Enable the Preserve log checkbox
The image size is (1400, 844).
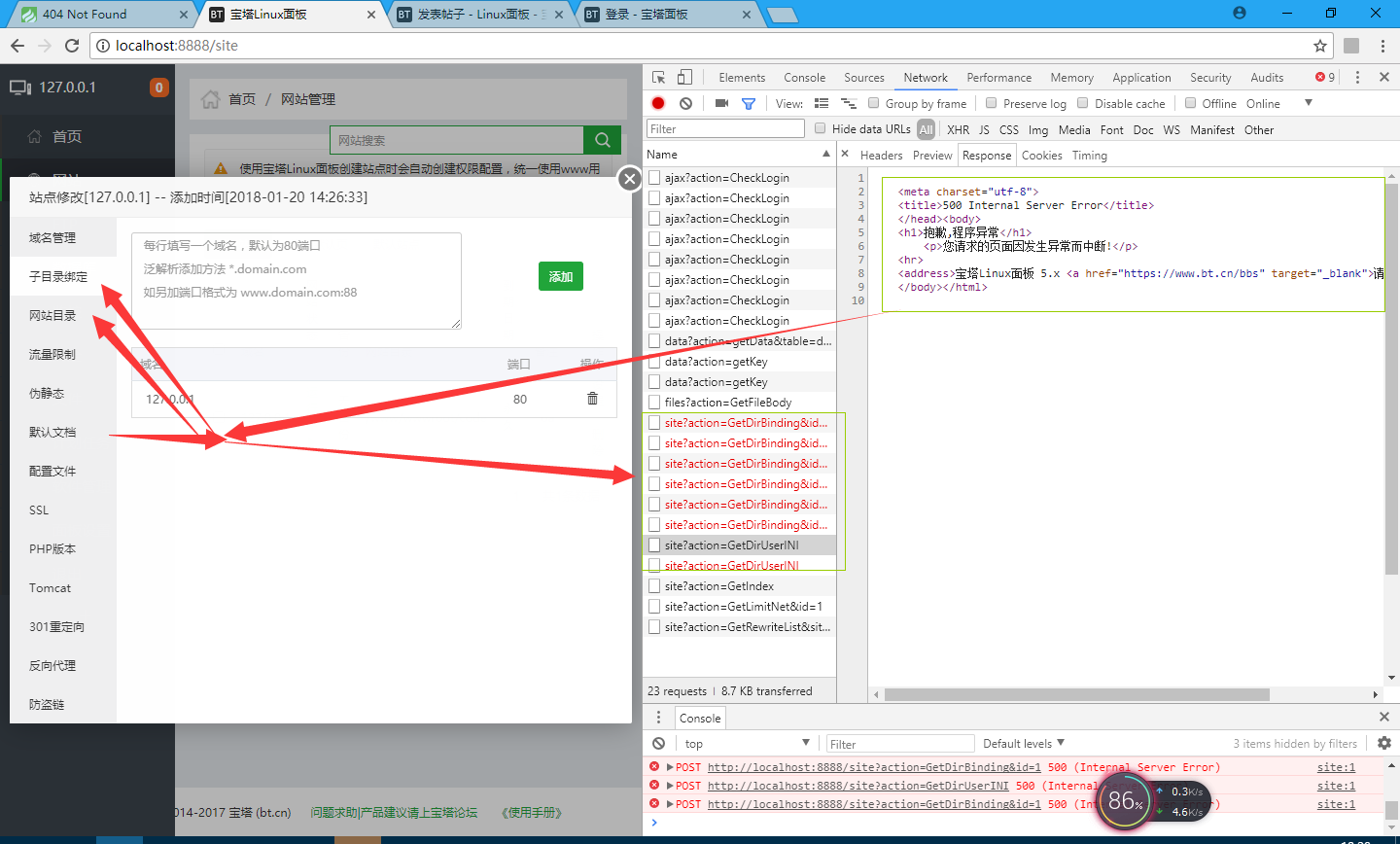tap(992, 103)
